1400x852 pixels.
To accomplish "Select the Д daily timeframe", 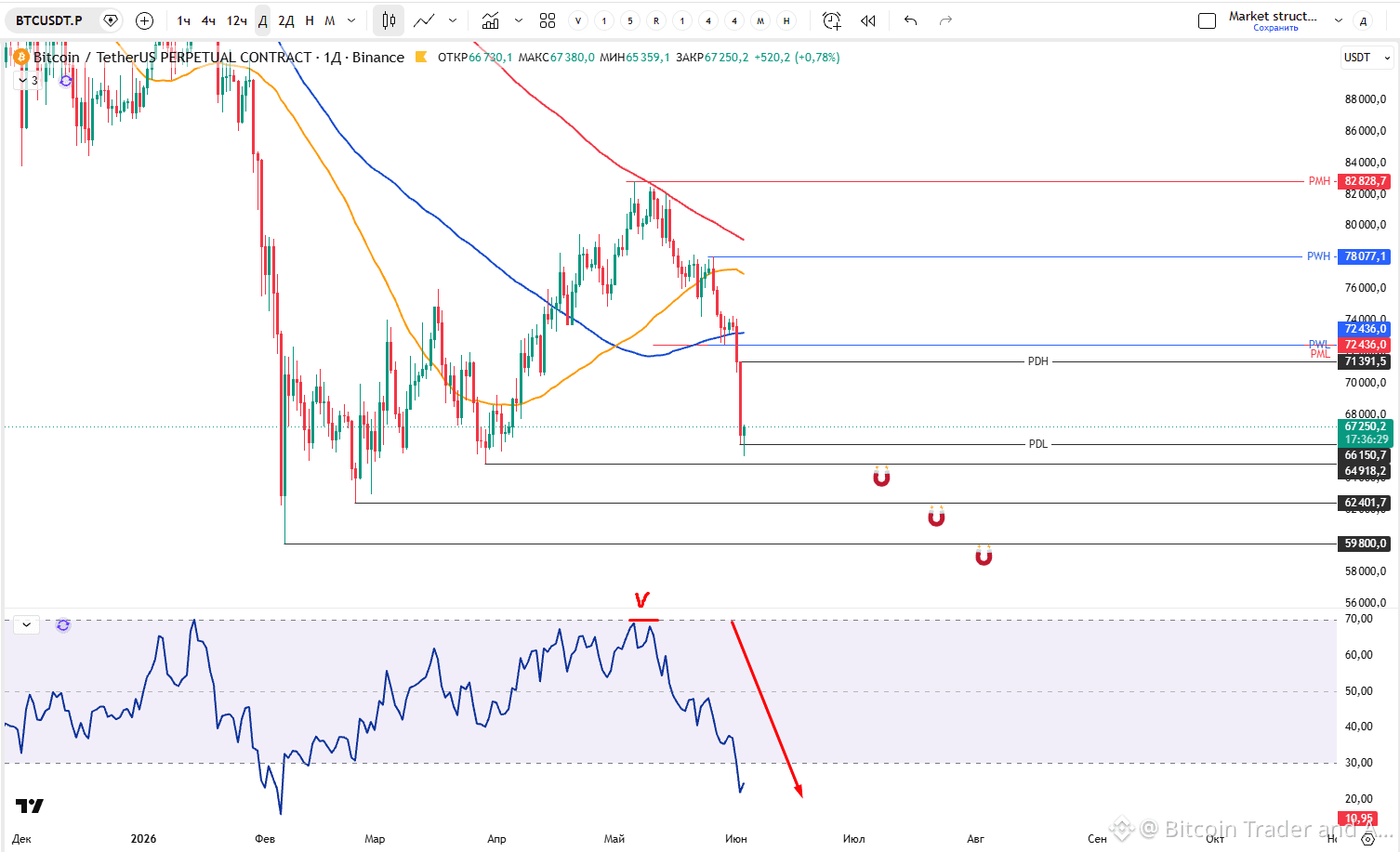I will pyautogui.click(x=263, y=20).
